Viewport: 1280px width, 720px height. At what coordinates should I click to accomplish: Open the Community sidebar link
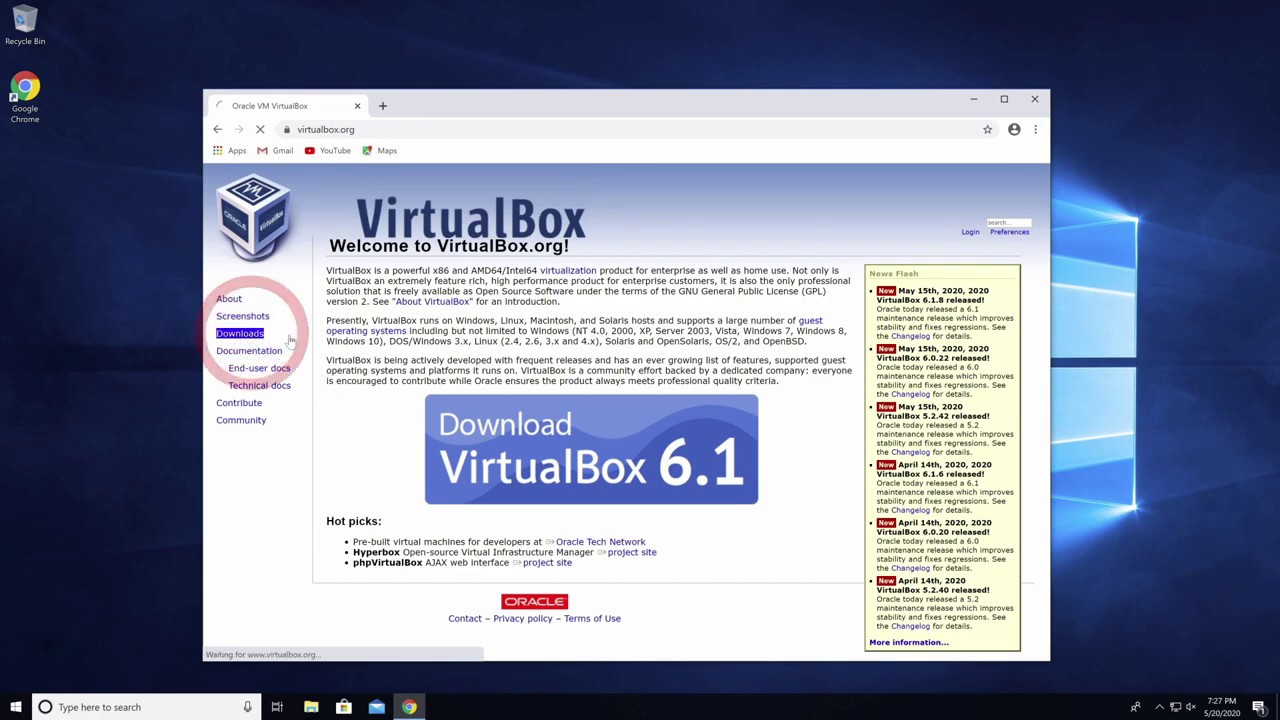tap(241, 420)
